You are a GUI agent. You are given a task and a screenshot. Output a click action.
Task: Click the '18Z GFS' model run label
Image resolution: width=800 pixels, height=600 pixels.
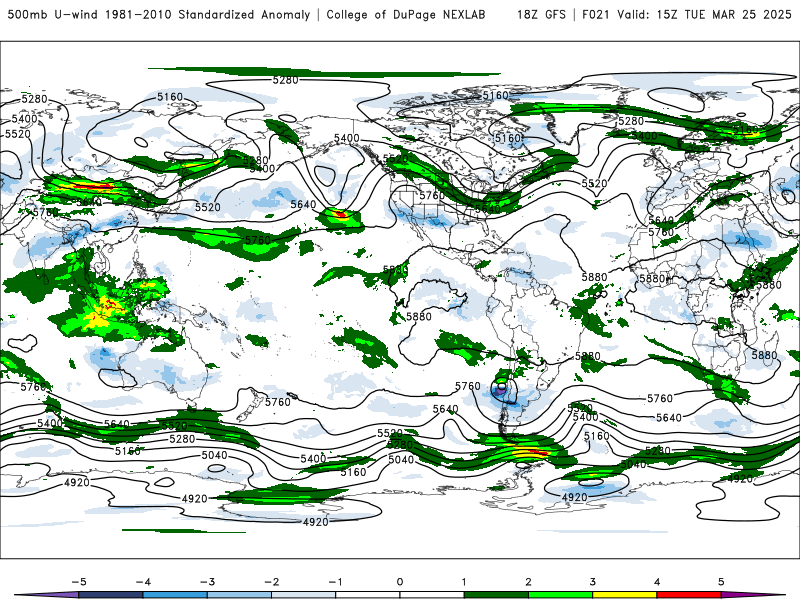(x=541, y=15)
